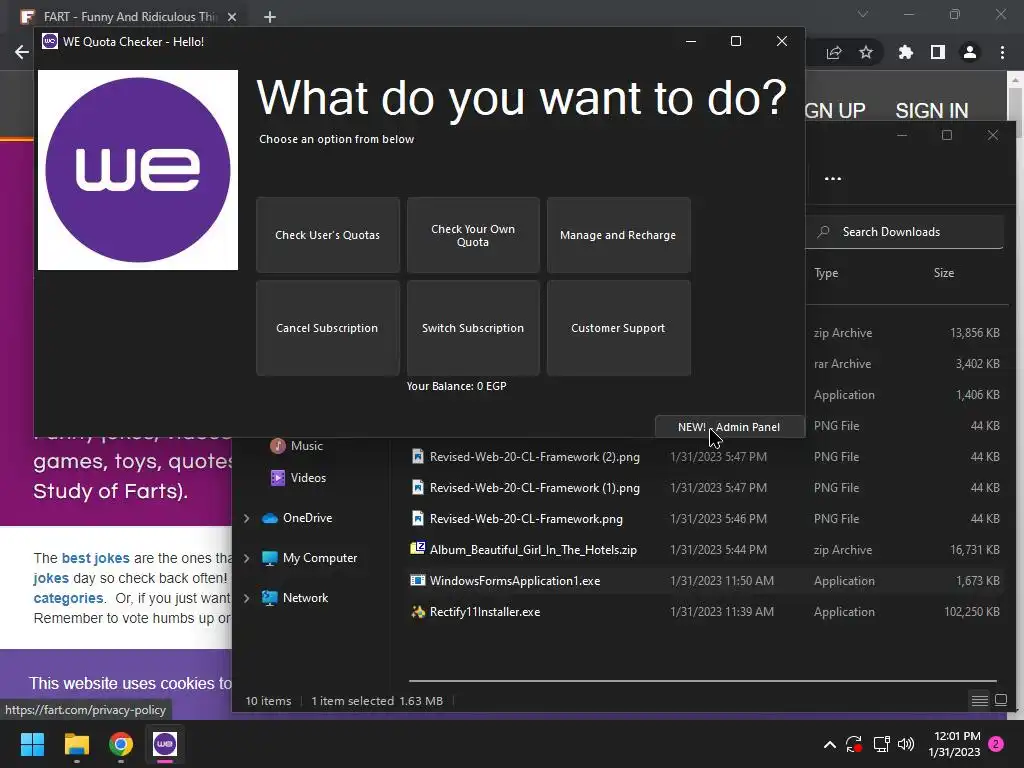Click the sync status tray icon
Image resolution: width=1024 pixels, height=768 pixels.
[854, 744]
